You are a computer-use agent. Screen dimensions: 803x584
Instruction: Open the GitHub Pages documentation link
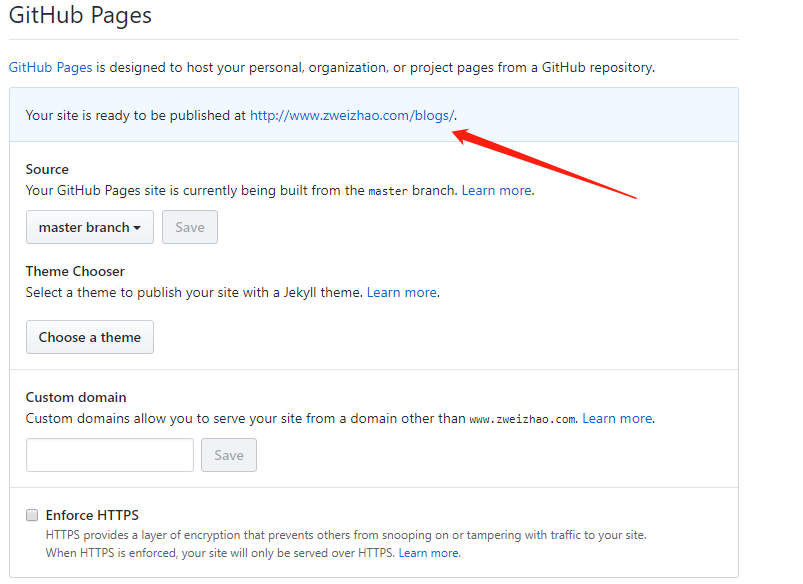(x=50, y=67)
